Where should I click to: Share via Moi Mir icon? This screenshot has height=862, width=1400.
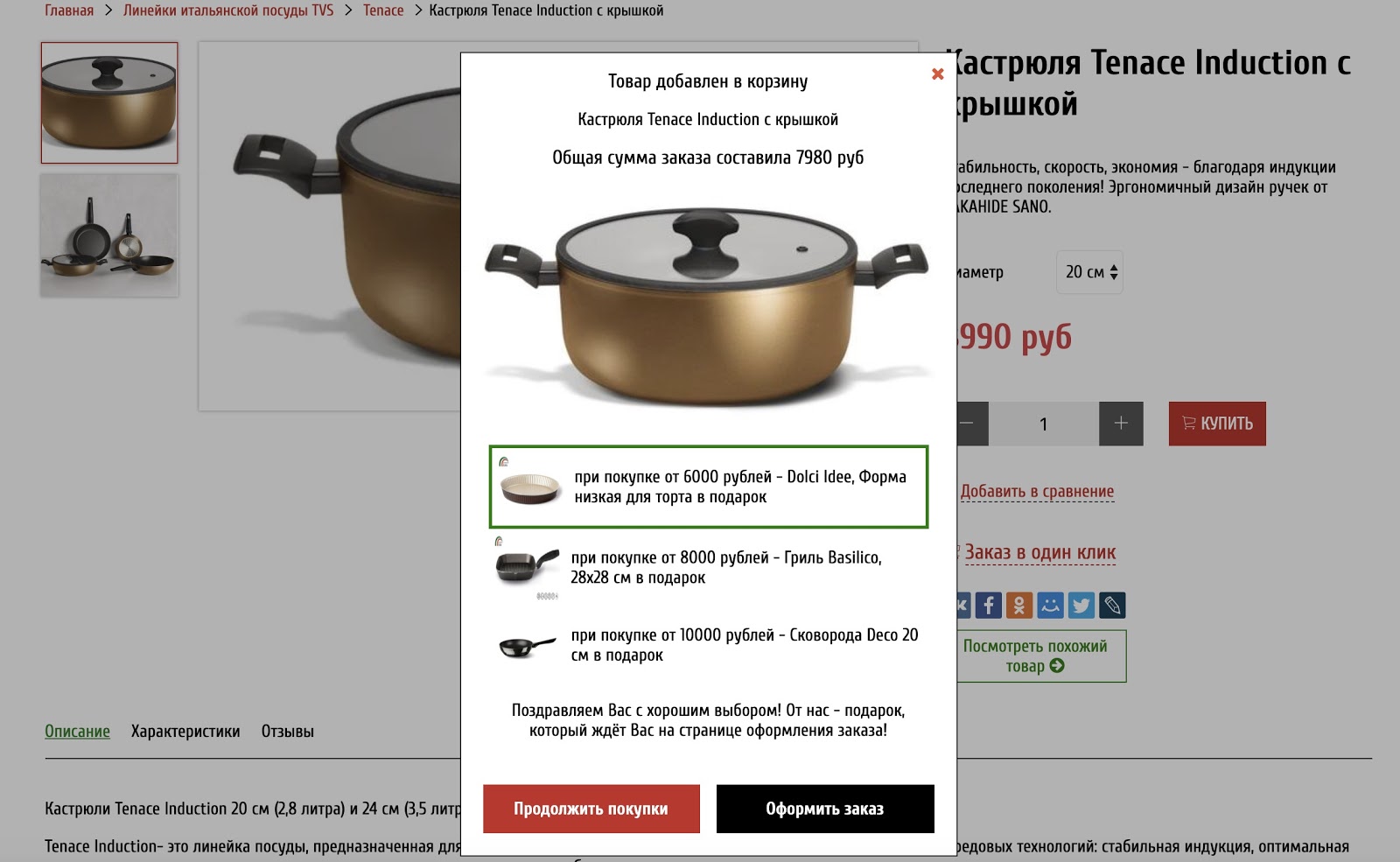[x=1050, y=605]
